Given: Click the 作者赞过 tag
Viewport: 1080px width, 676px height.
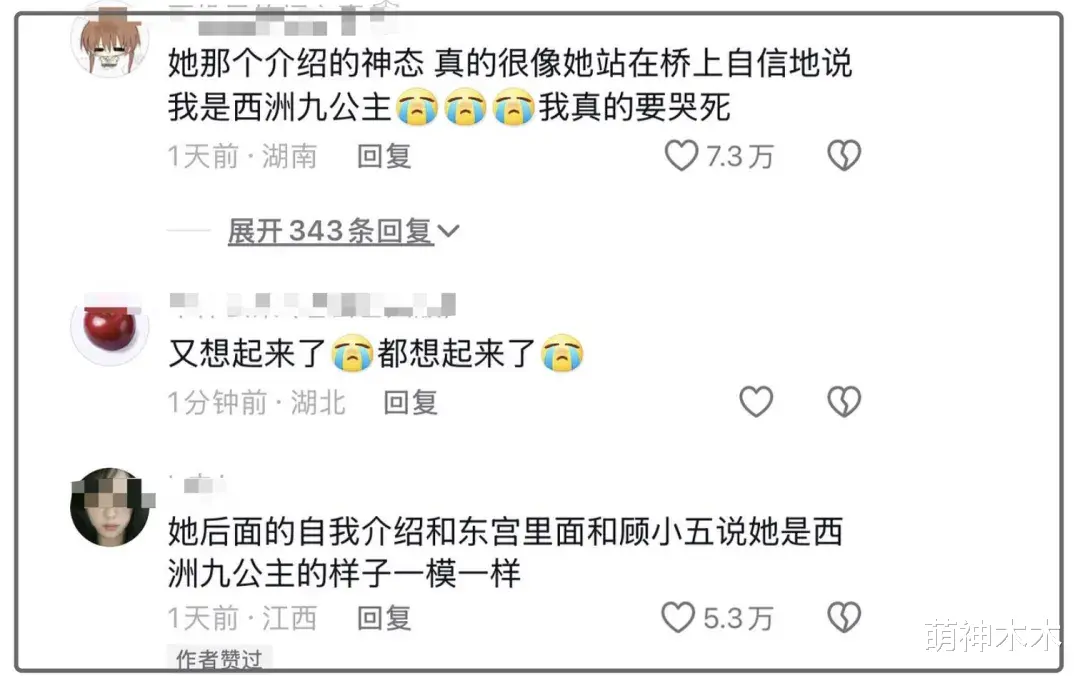Looking at the screenshot, I should coord(219,659).
